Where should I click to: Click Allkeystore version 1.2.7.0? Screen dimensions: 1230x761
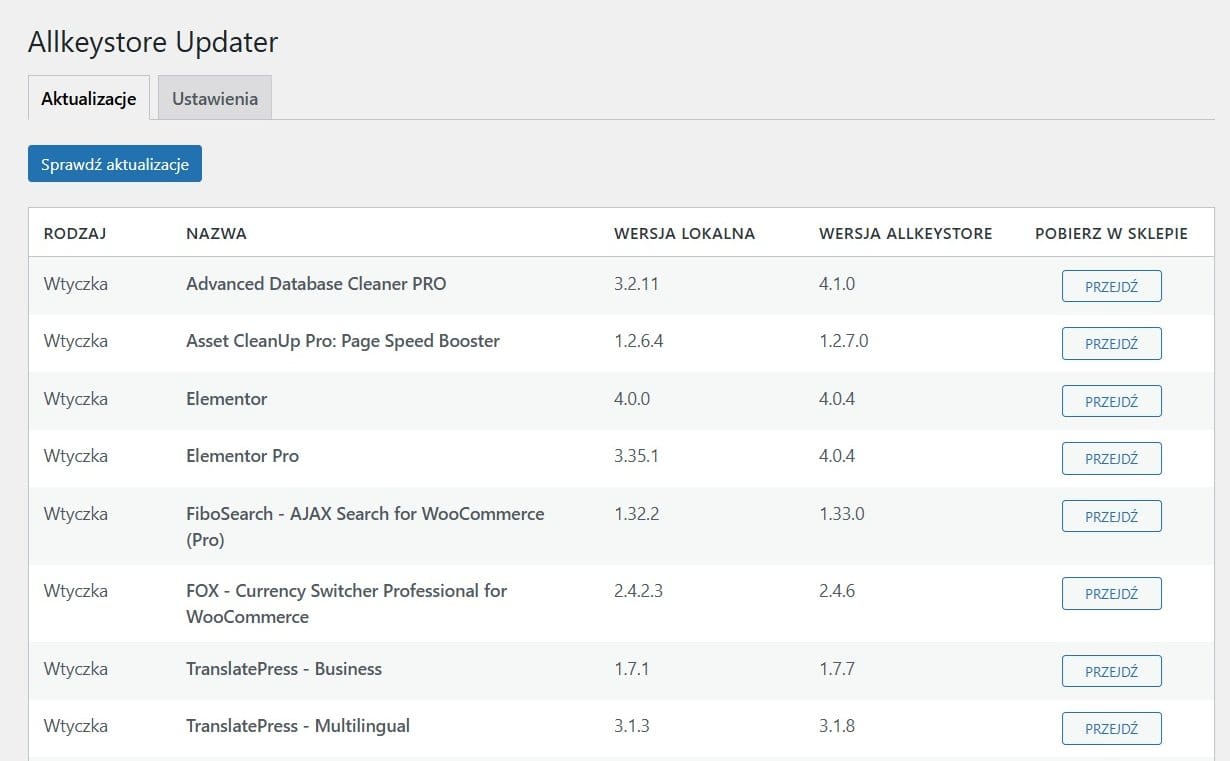(x=844, y=341)
